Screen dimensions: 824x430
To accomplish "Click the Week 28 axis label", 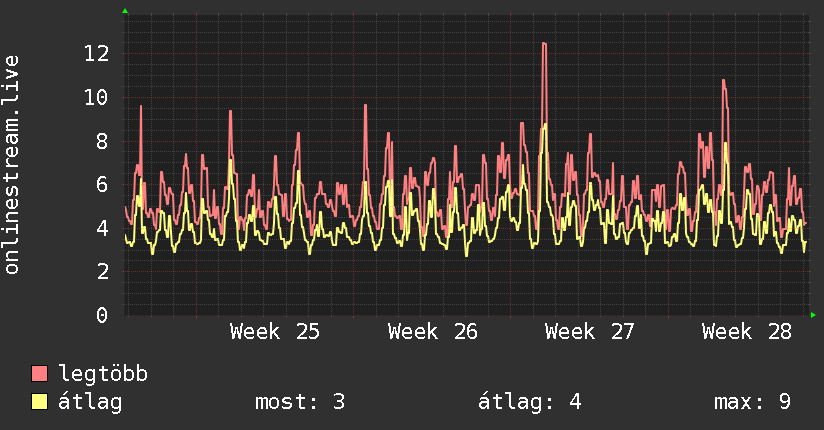I will point(747,332).
